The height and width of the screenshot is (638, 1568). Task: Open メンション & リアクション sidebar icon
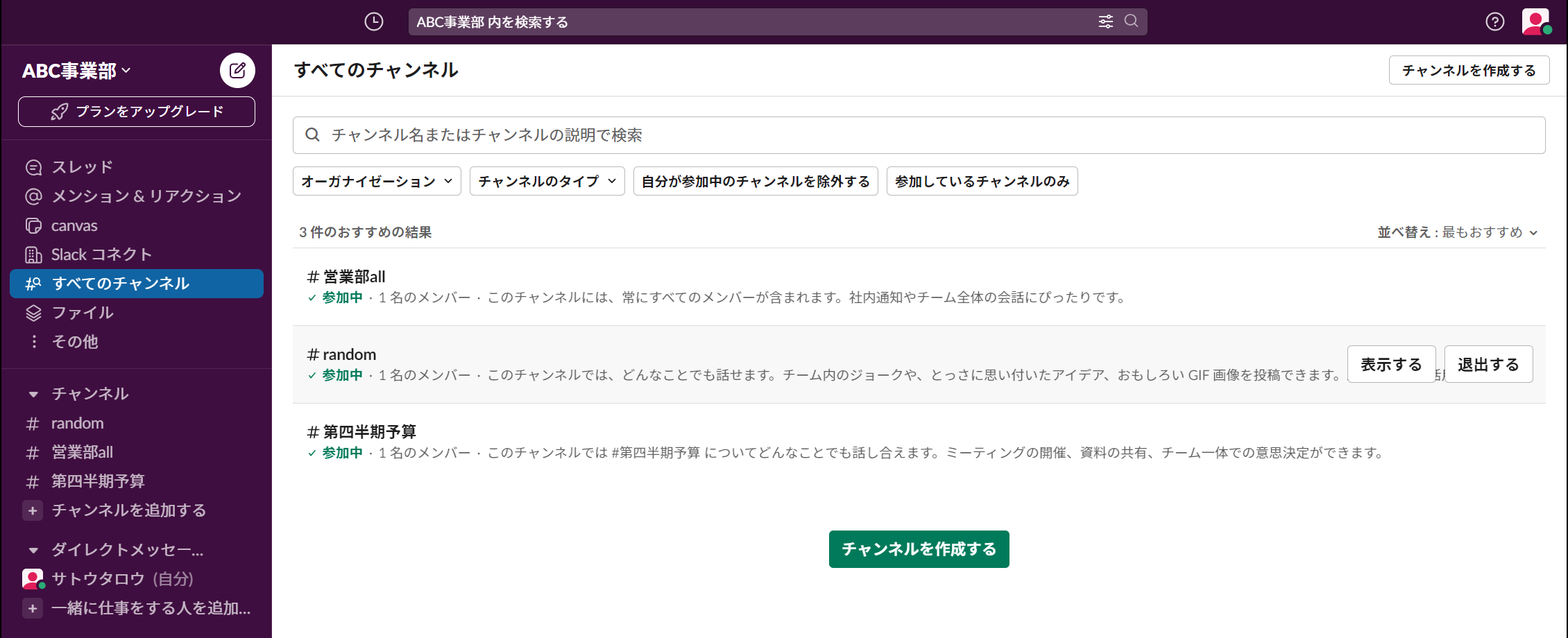pos(32,196)
